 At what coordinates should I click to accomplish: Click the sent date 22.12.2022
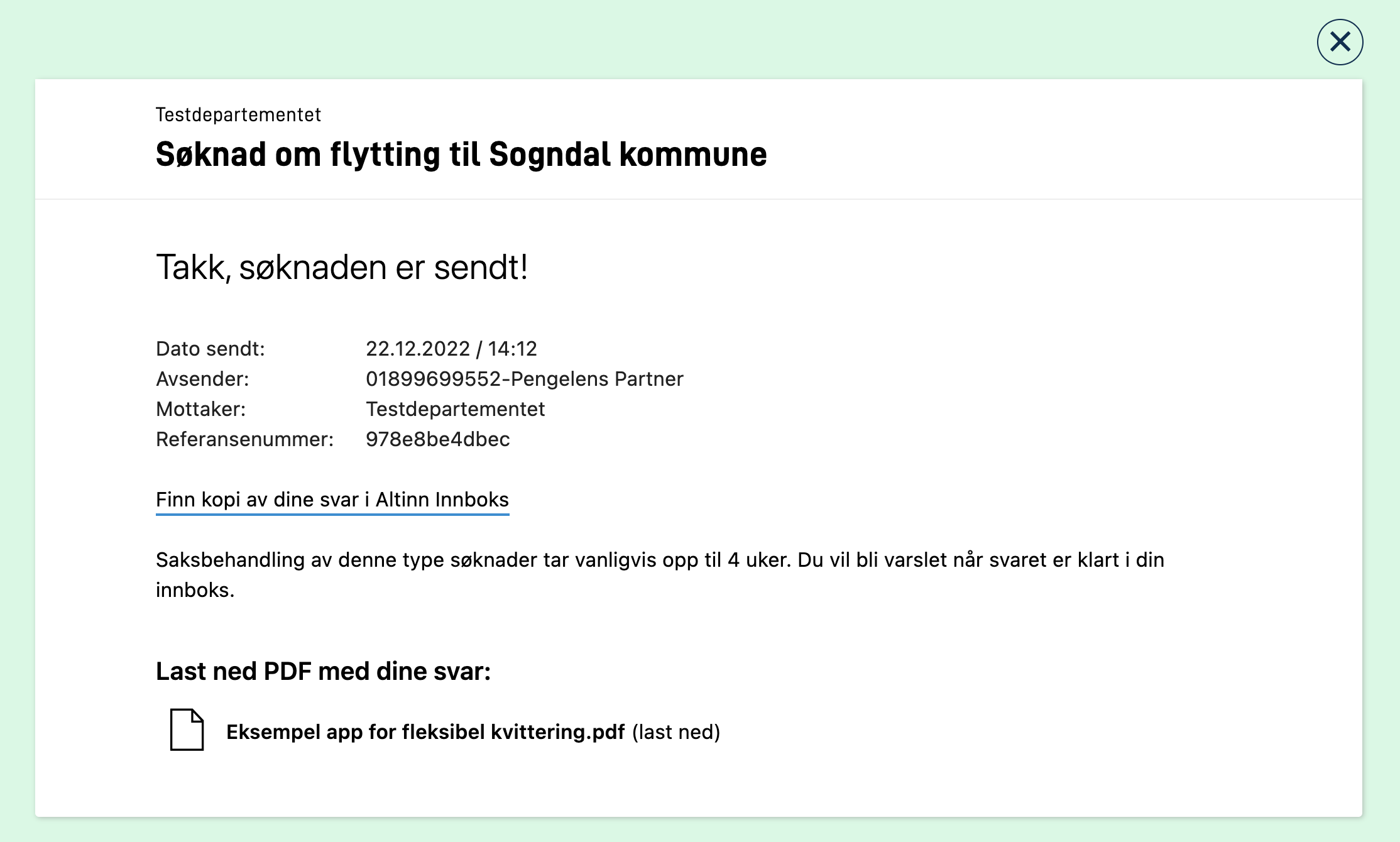click(418, 349)
